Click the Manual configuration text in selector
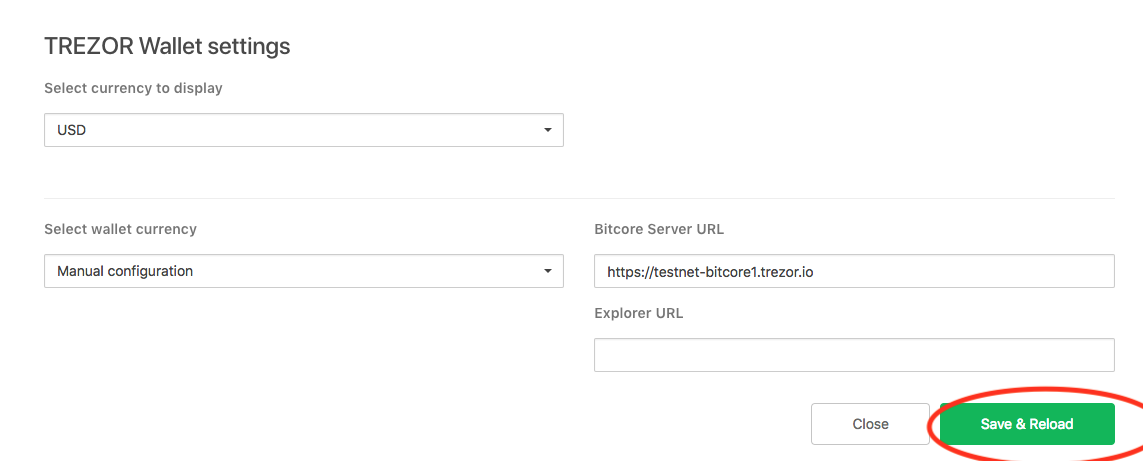Screen dimensions: 1143x461 125,271
